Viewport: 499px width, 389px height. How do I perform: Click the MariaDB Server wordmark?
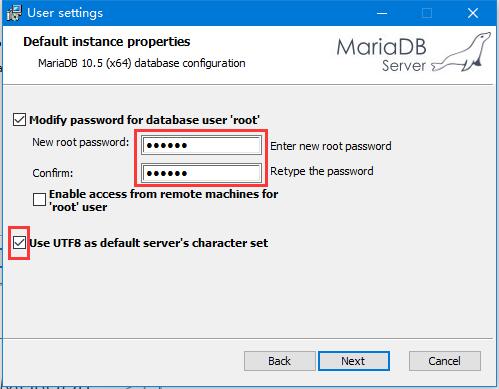(x=381, y=55)
